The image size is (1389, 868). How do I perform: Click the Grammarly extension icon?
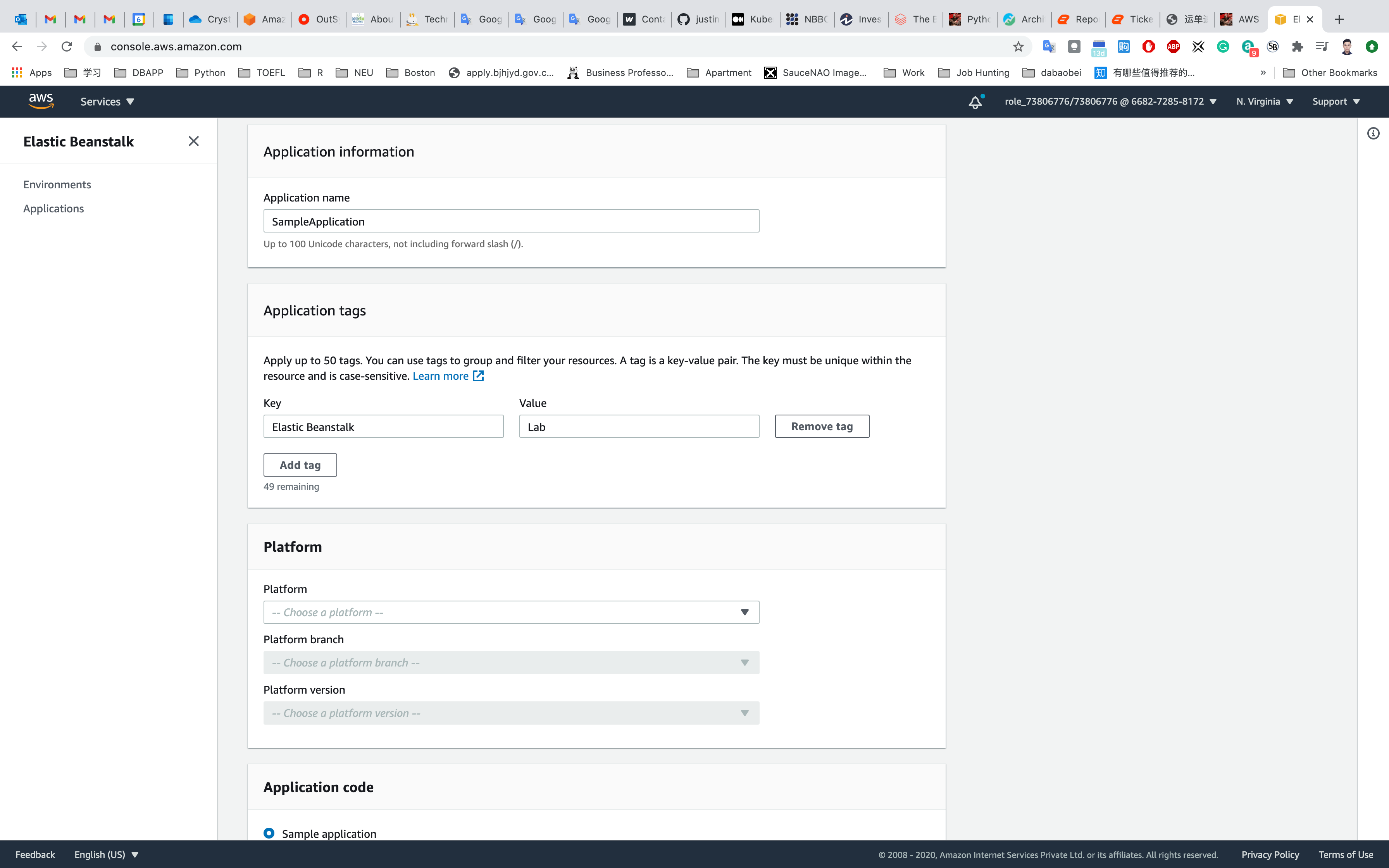(1223, 46)
